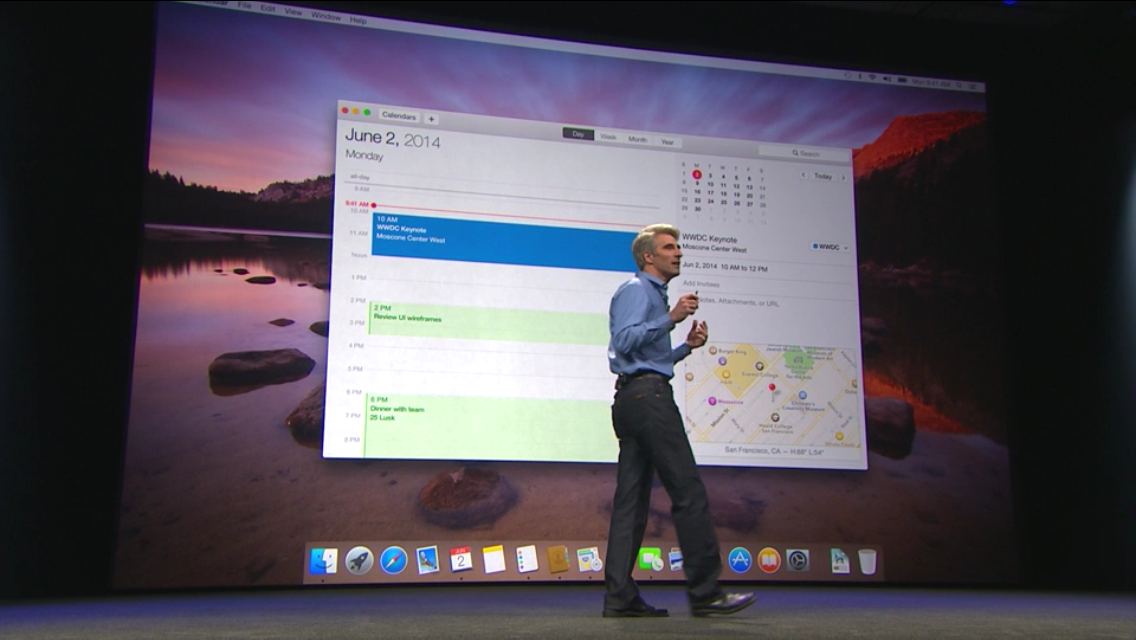1136x640 pixels.
Task: Open the document stack in dock
Action: click(840, 561)
